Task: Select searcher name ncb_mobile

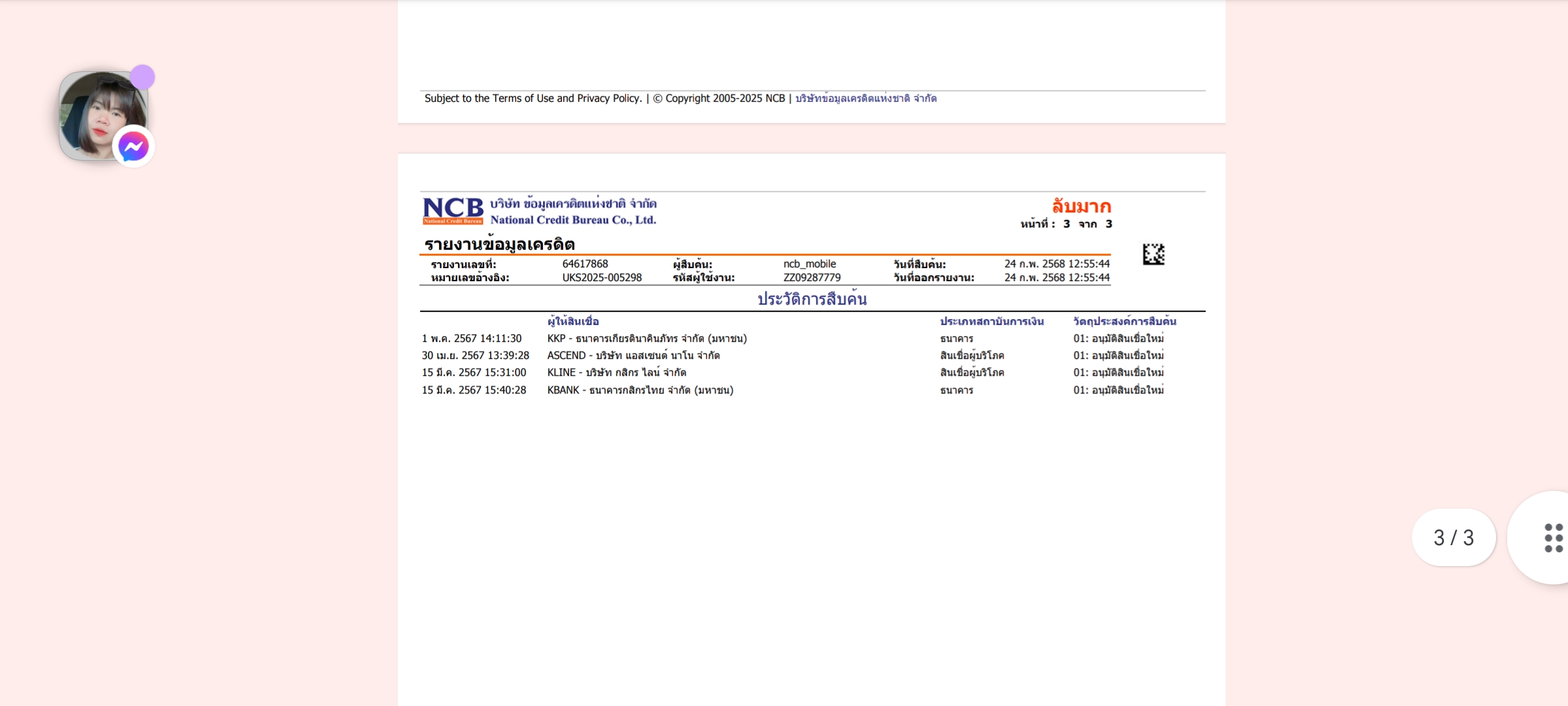Action: (809, 264)
